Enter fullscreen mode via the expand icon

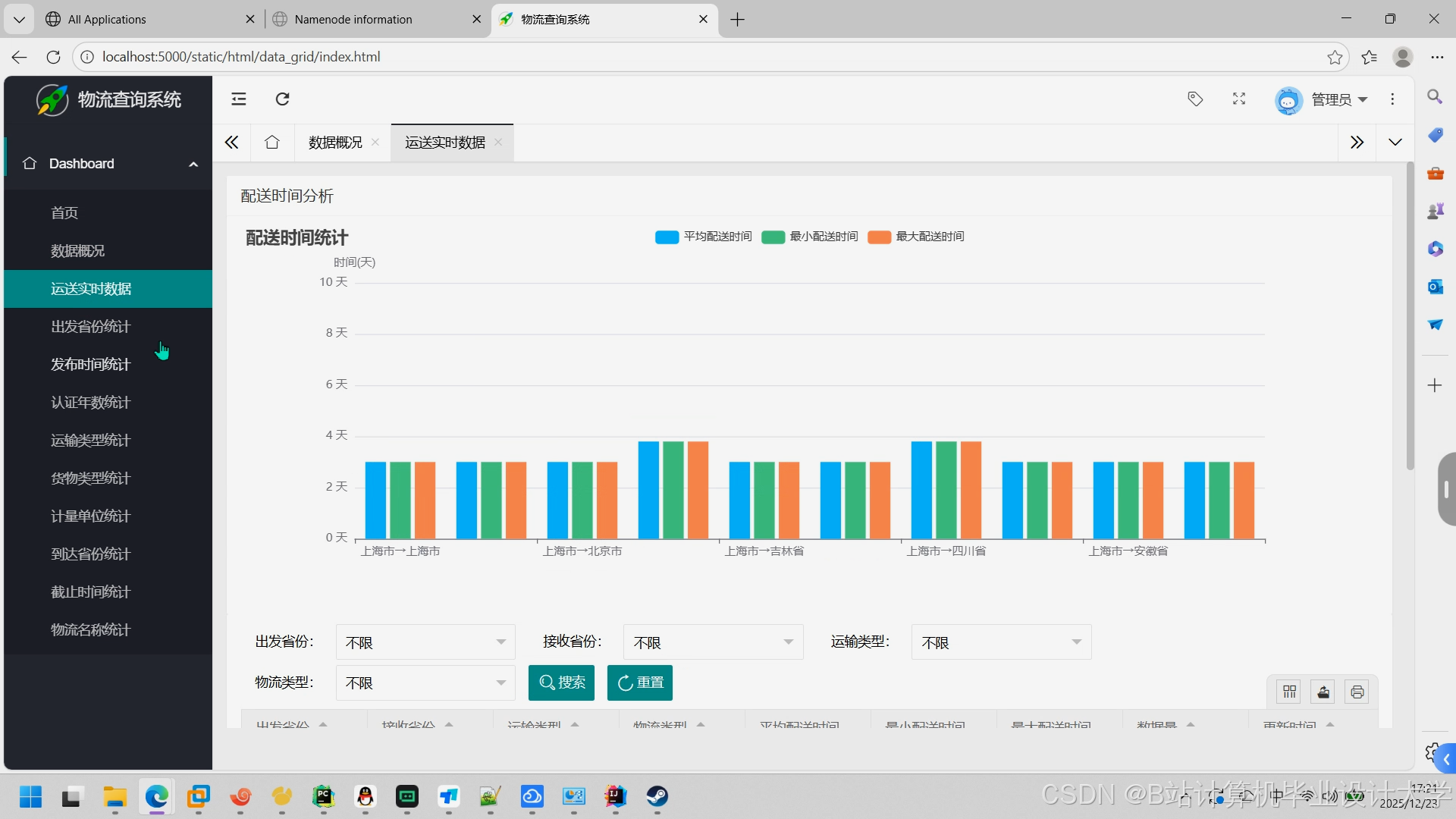[x=1238, y=99]
